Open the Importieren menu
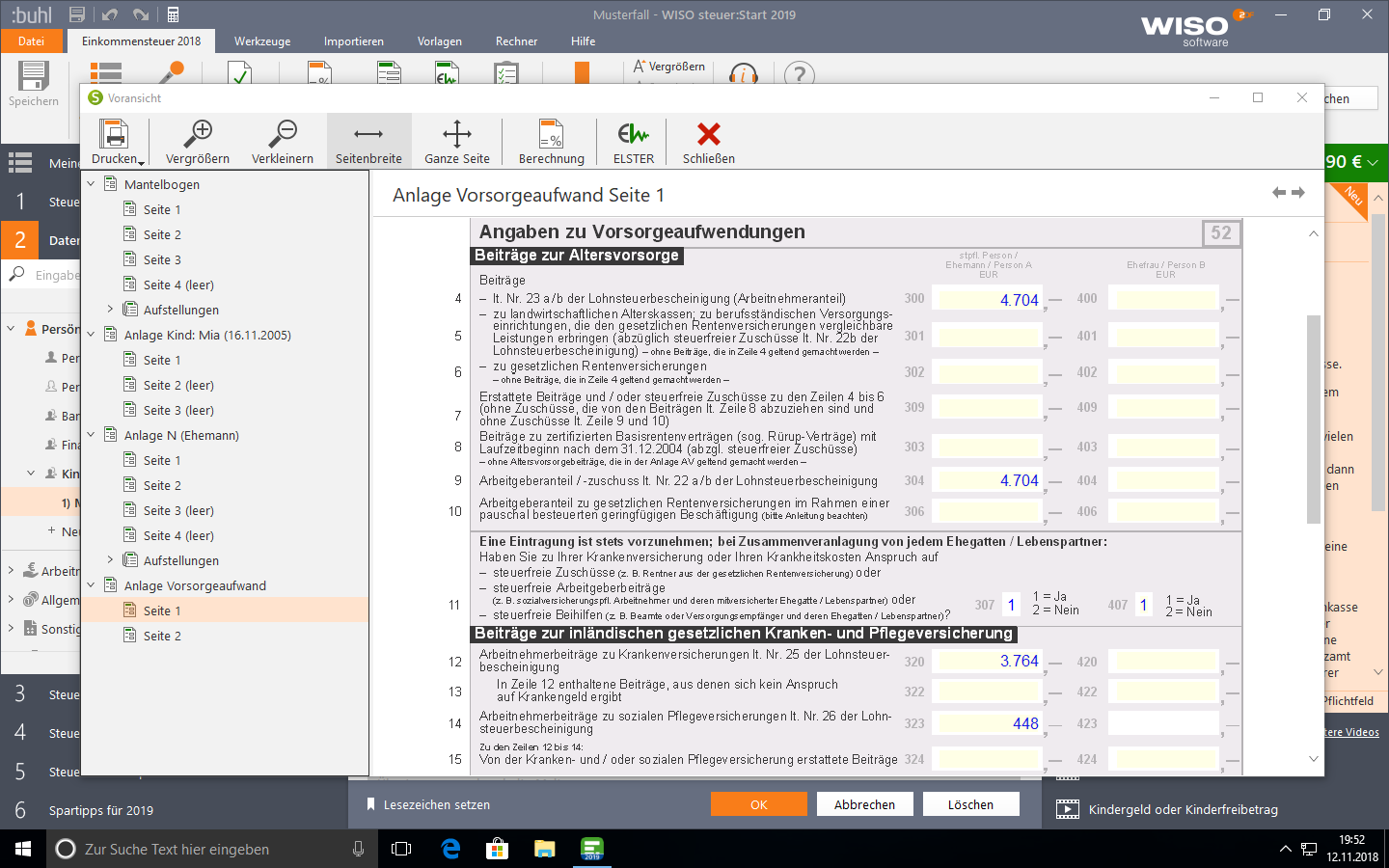Viewport: 1389px width, 868px height. [353, 41]
